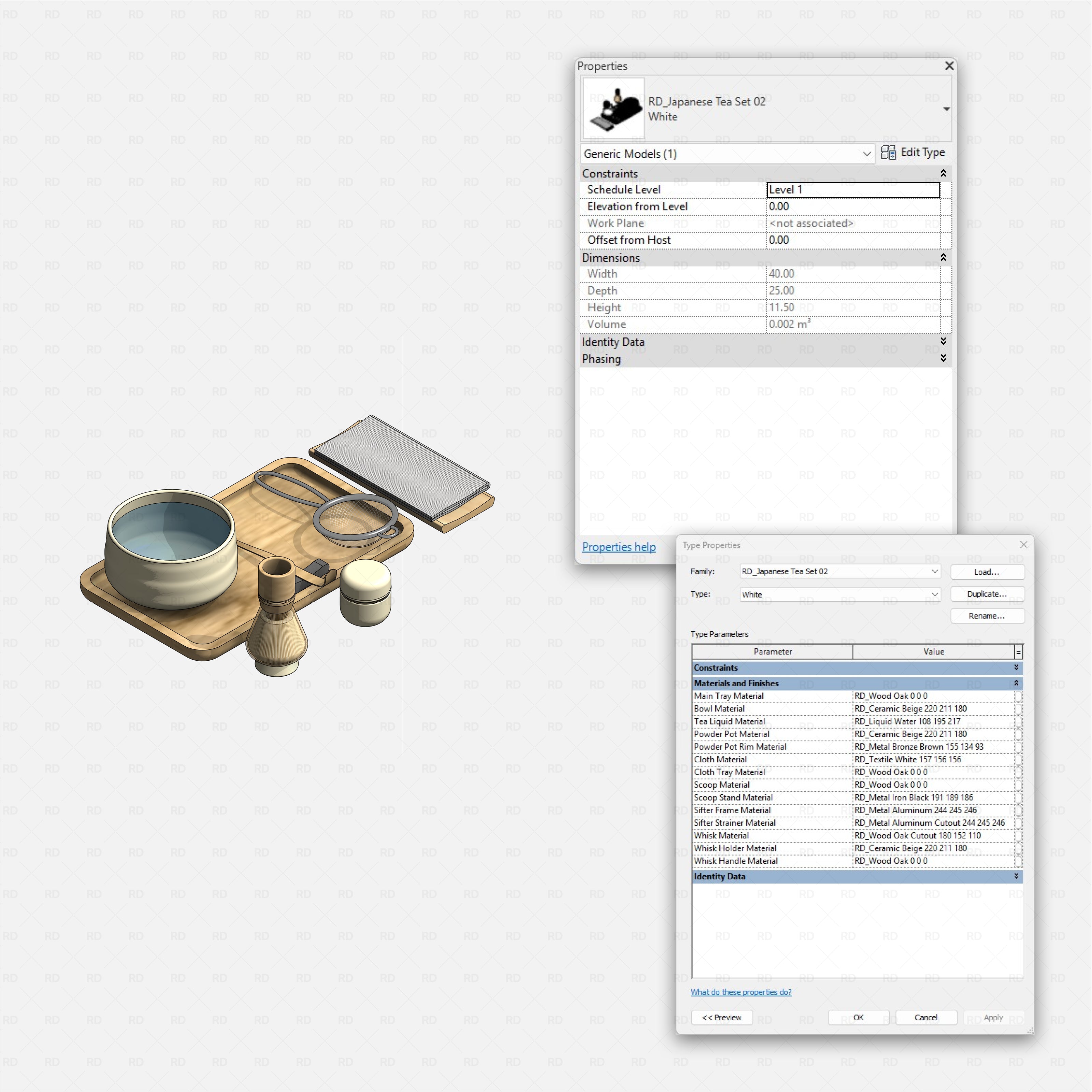Viewport: 1092px width, 1092px height.
Task: Select the RD_Textile White 157 156 156 value
Action: (934, 760)
